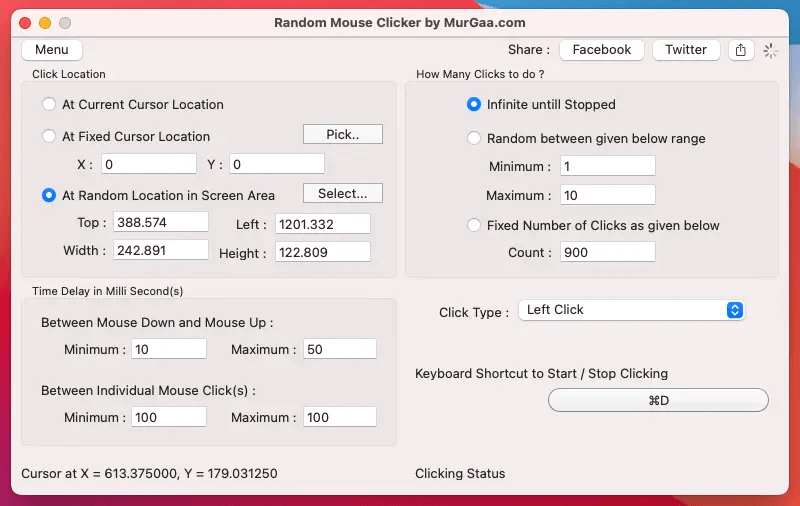Click the How Many Clicks to do ? heading
The width and height of the screenshot is (800, 506).
click(480, 74)
